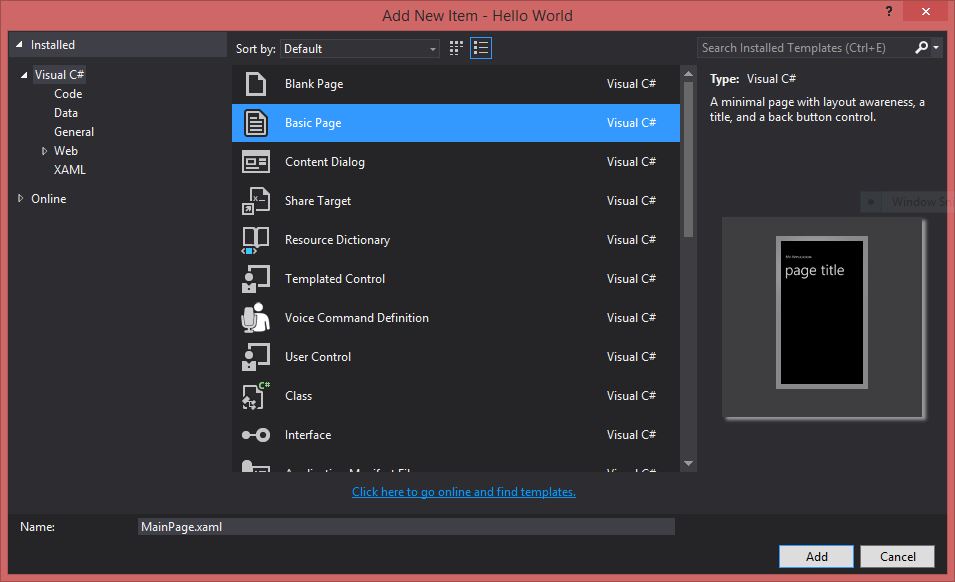Click the search magnifier icon

click(922, 47)
